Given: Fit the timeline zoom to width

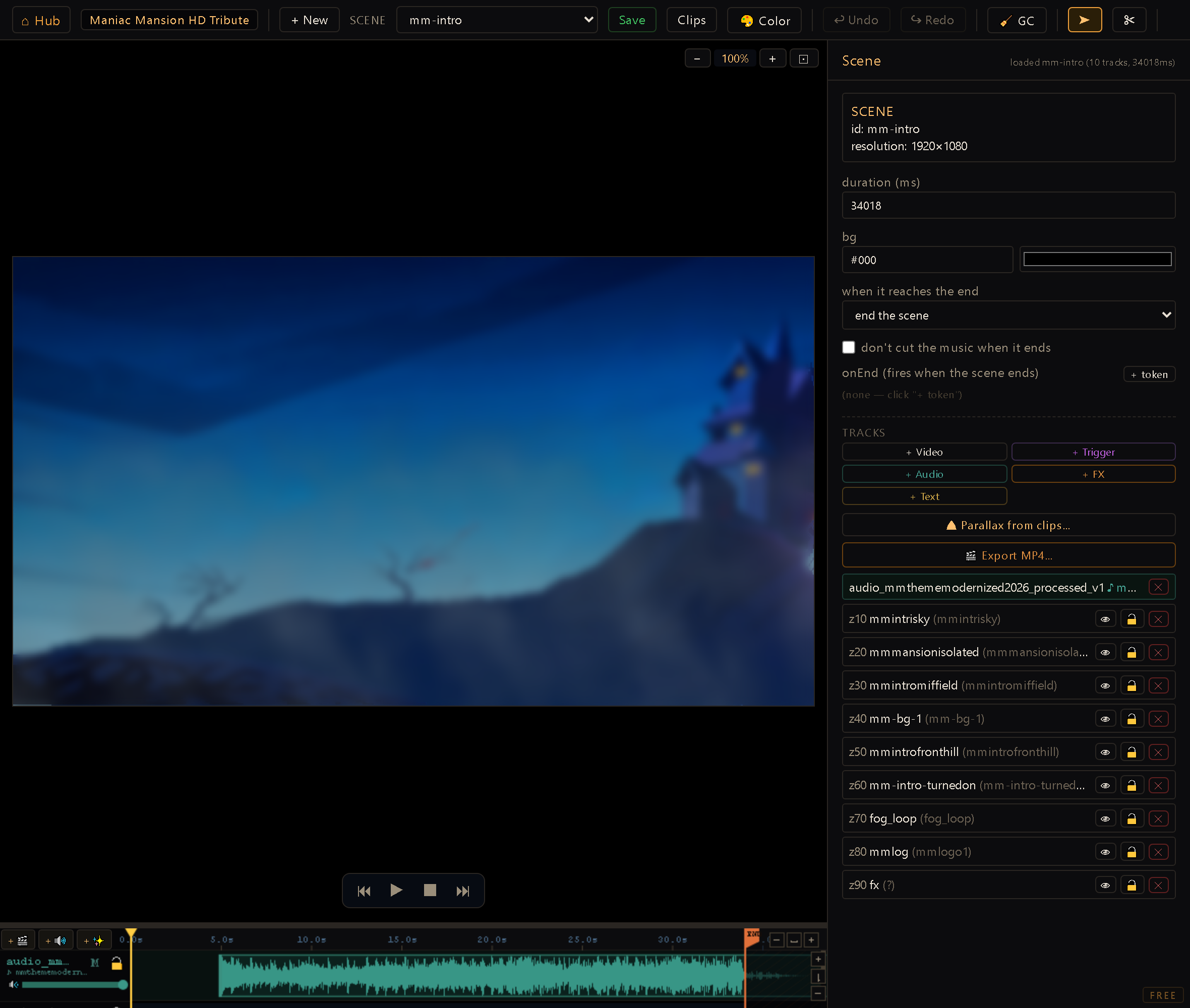Looking at the screenshot, I should point(794,939).
